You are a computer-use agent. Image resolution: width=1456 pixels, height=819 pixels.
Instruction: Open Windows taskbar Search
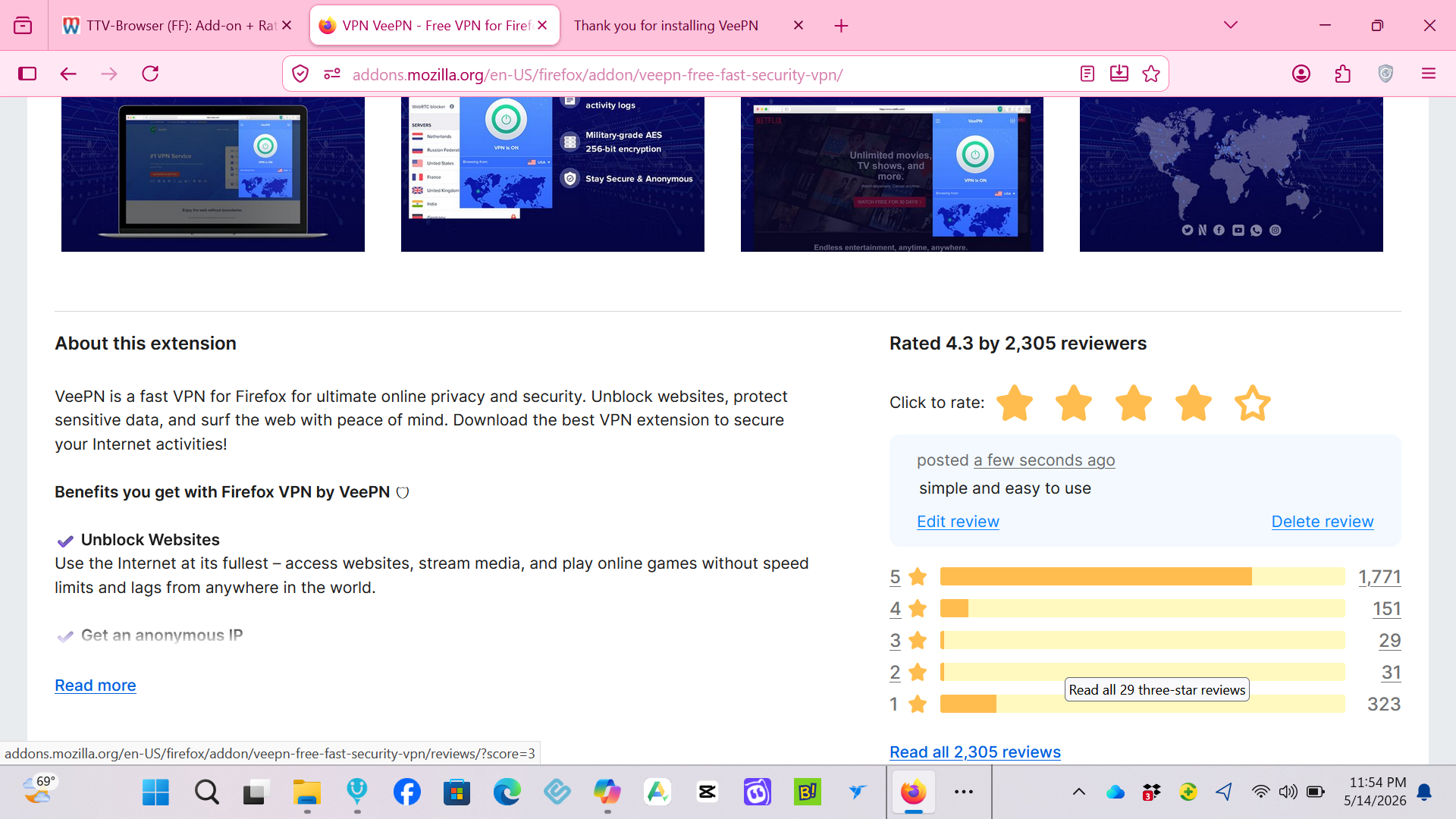click(206, 792)
